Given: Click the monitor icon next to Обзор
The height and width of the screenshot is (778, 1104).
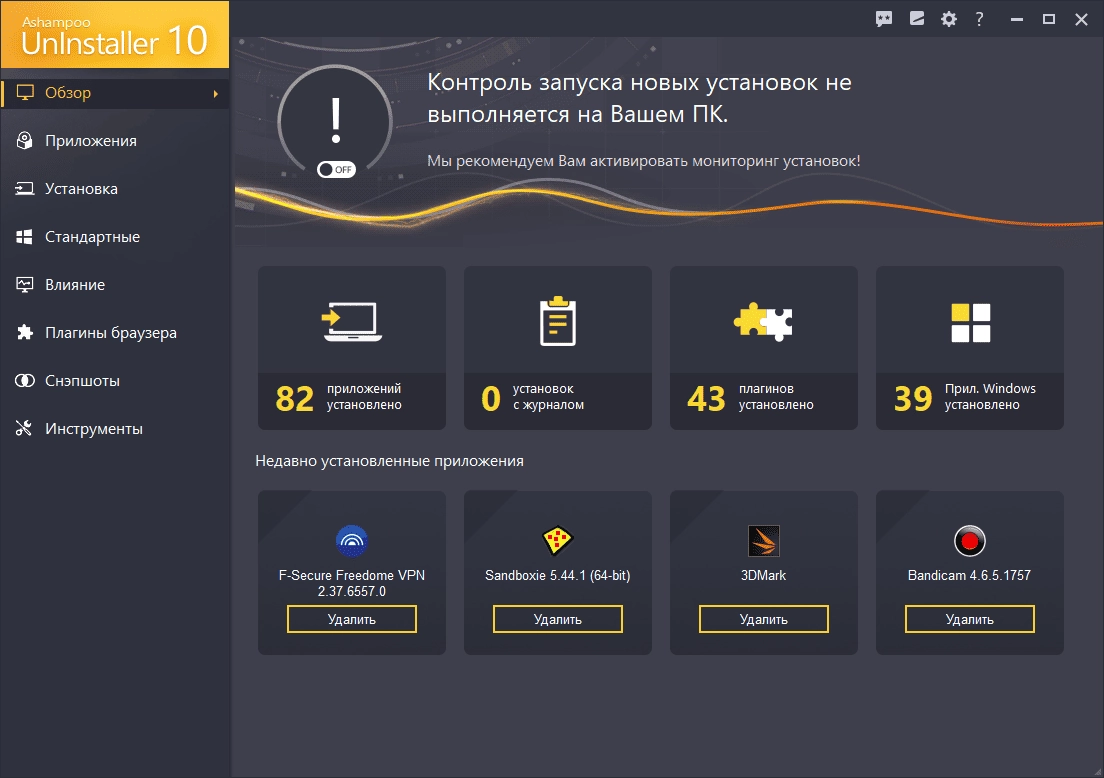Looking at the screenshot, I should click(25, 93).
